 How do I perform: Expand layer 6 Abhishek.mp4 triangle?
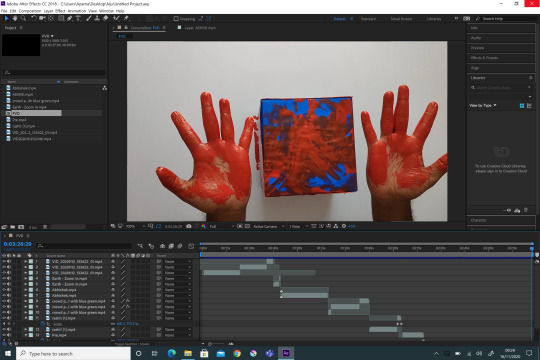pyautogui.click(x=25, y=290)
